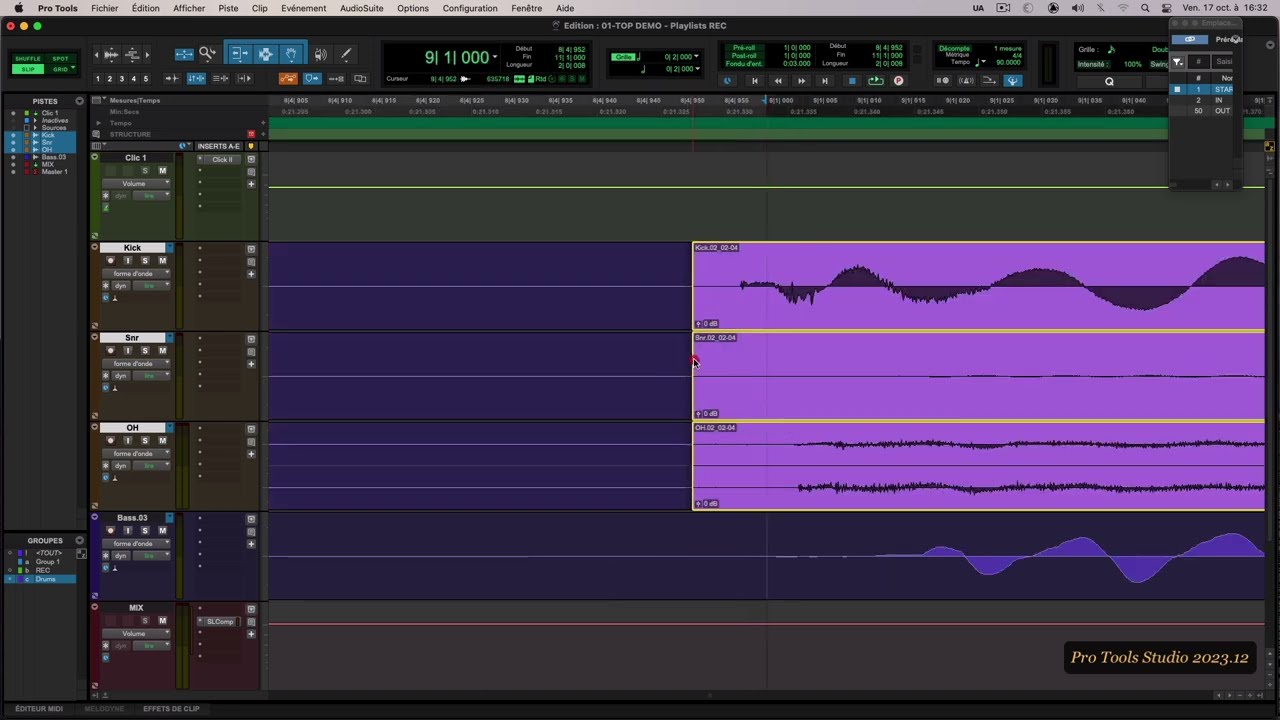Select Bass.03 in the PISTES list
This screenshot has width=1280, height=720.
54,157
